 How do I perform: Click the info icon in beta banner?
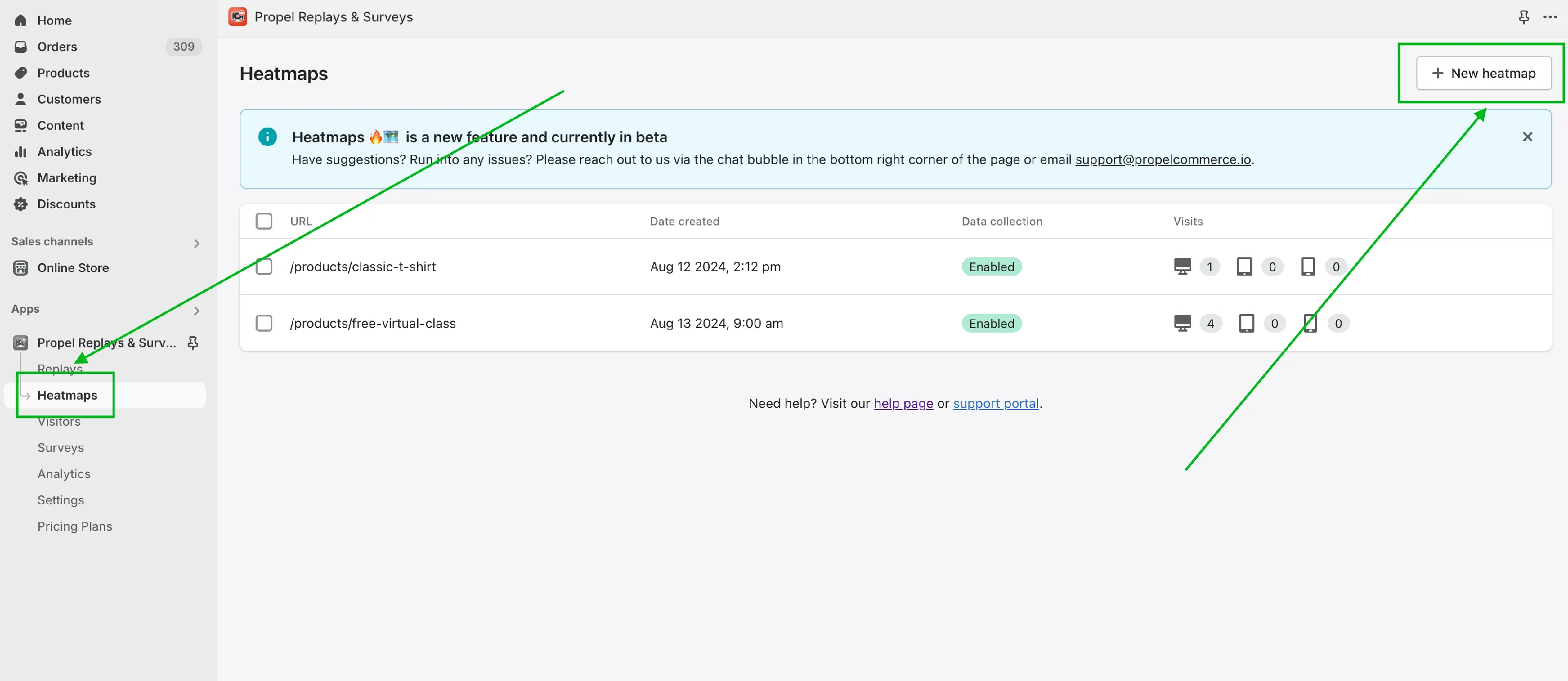point(267,137)
